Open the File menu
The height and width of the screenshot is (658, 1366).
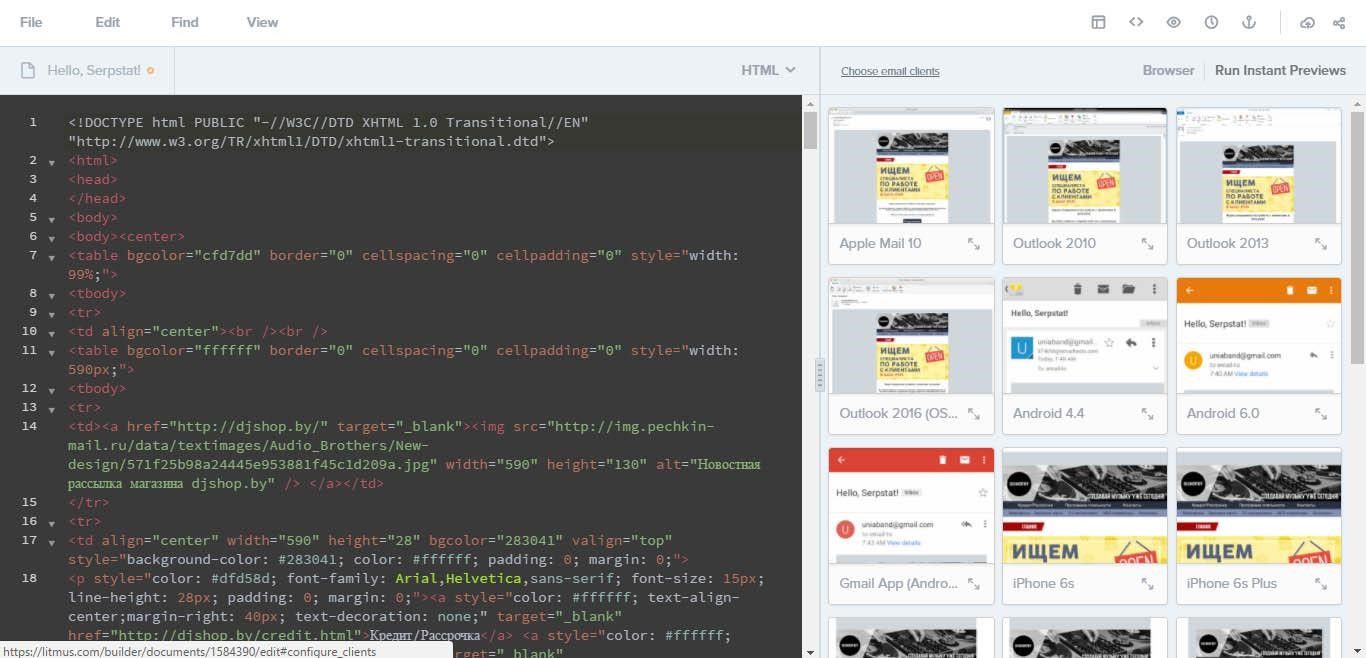(31, 22)
